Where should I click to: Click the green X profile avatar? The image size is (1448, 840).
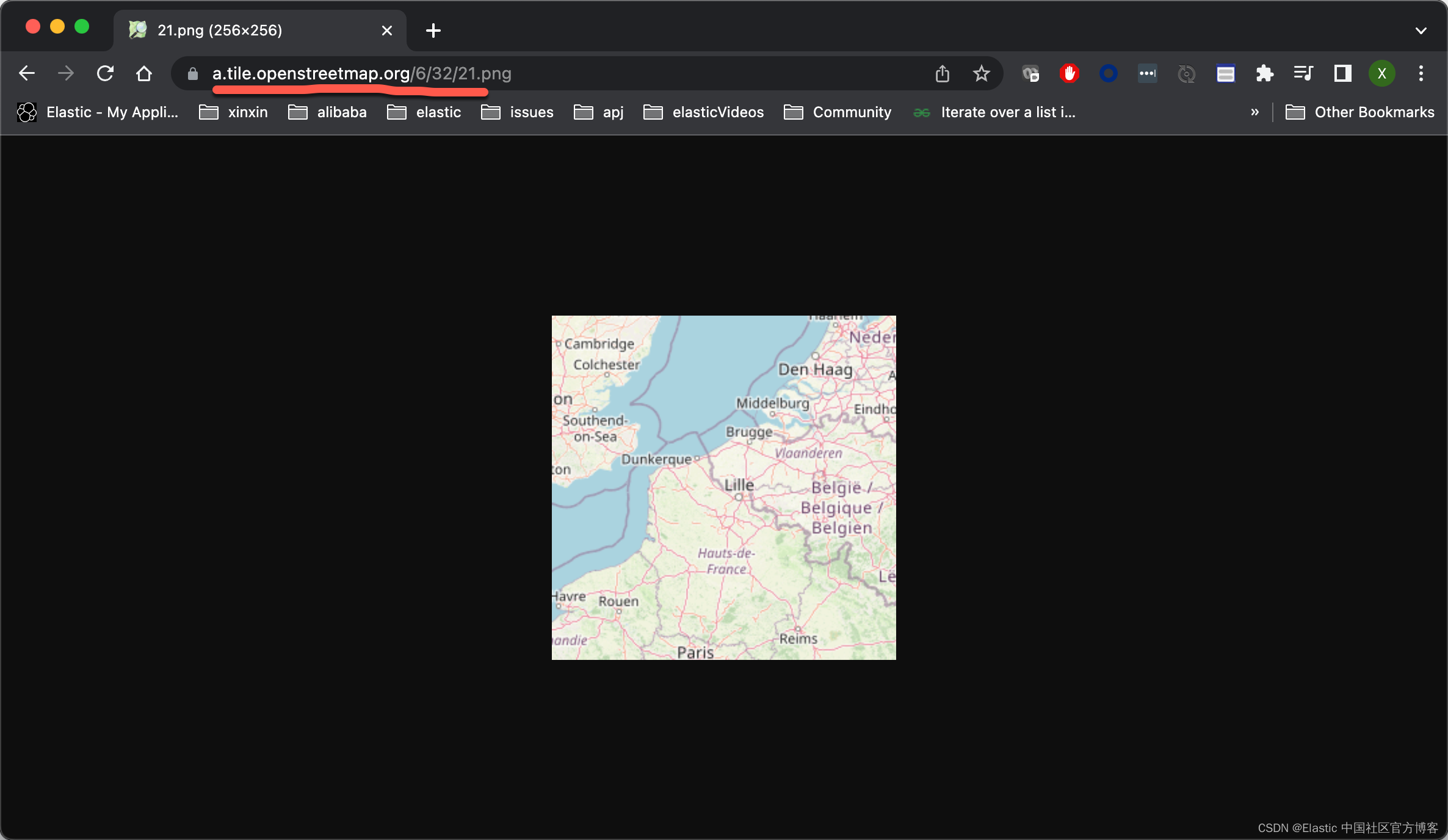coord(1382,73)
